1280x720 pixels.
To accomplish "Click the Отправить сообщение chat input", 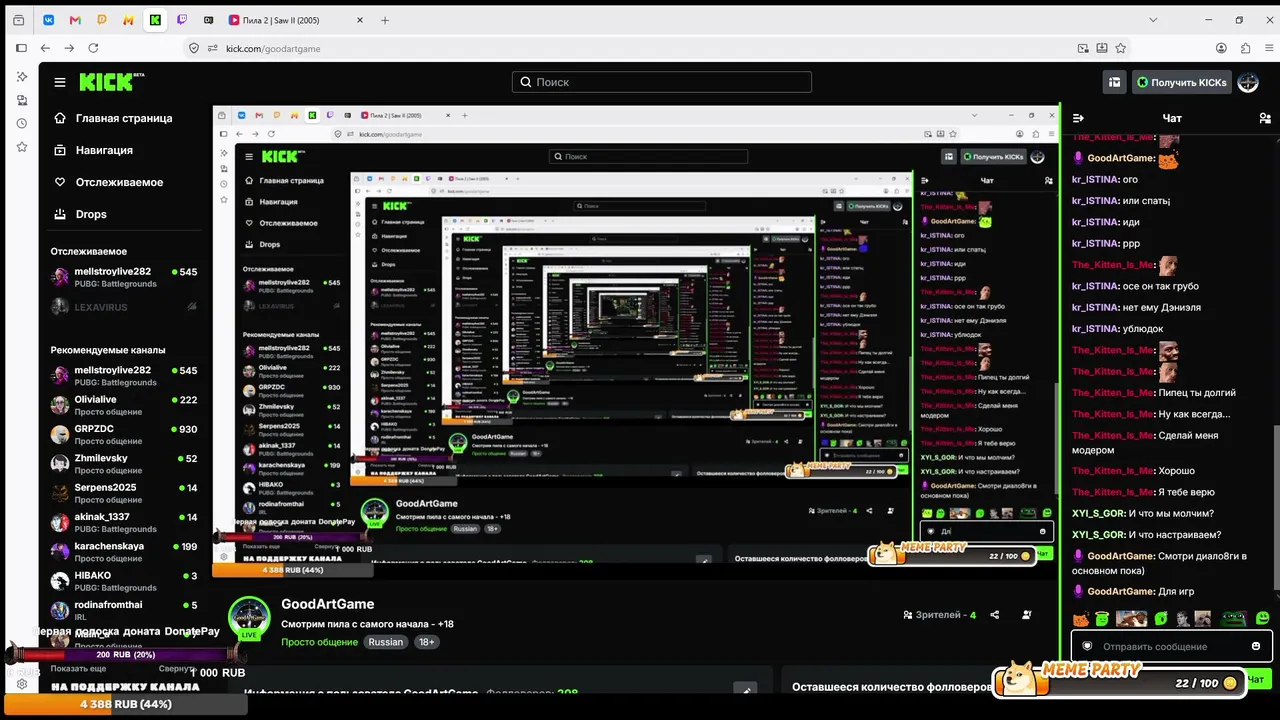I will (x=1172, y=646).
